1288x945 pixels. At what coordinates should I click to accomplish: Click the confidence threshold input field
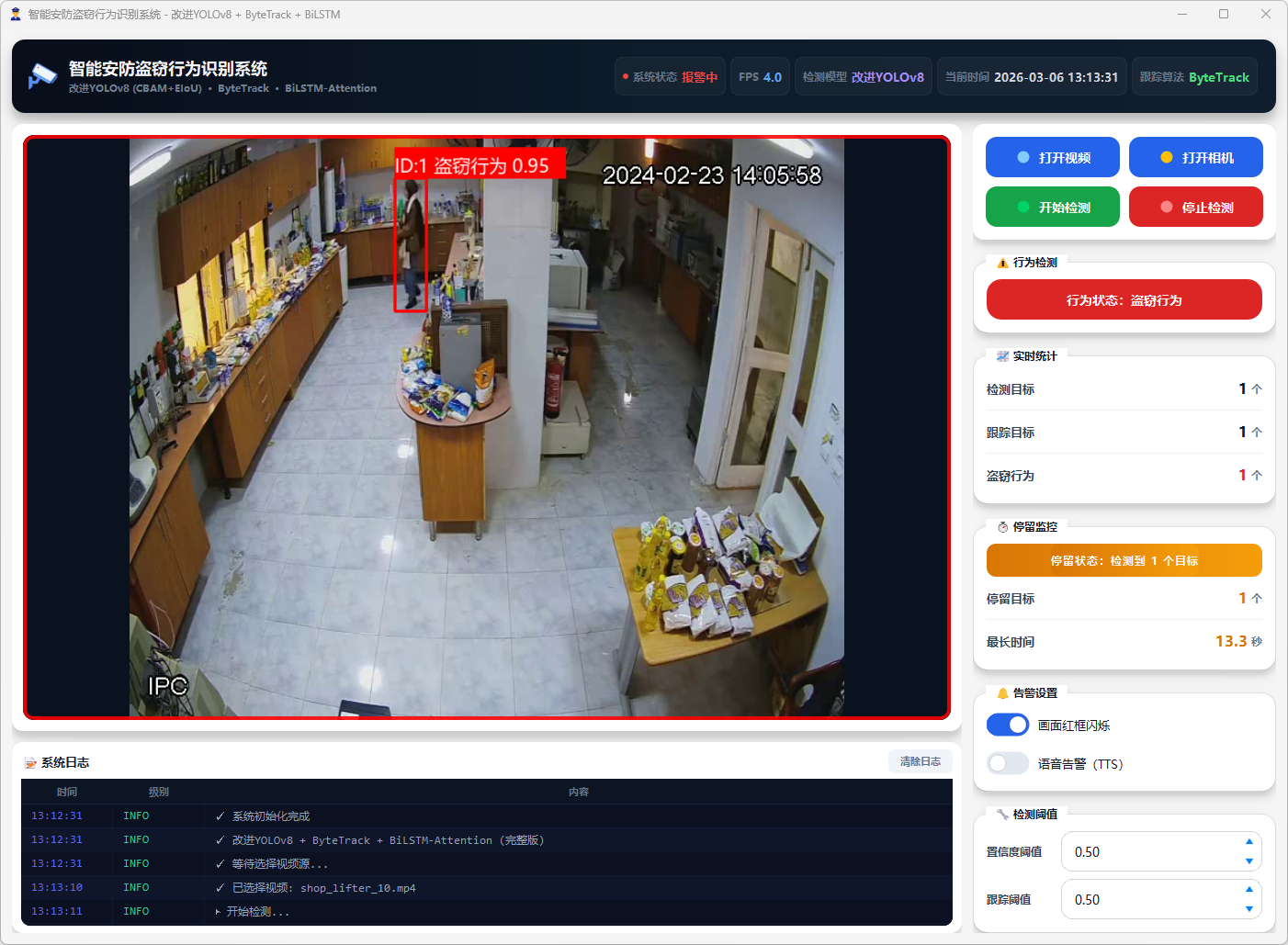coord(1148,851)
